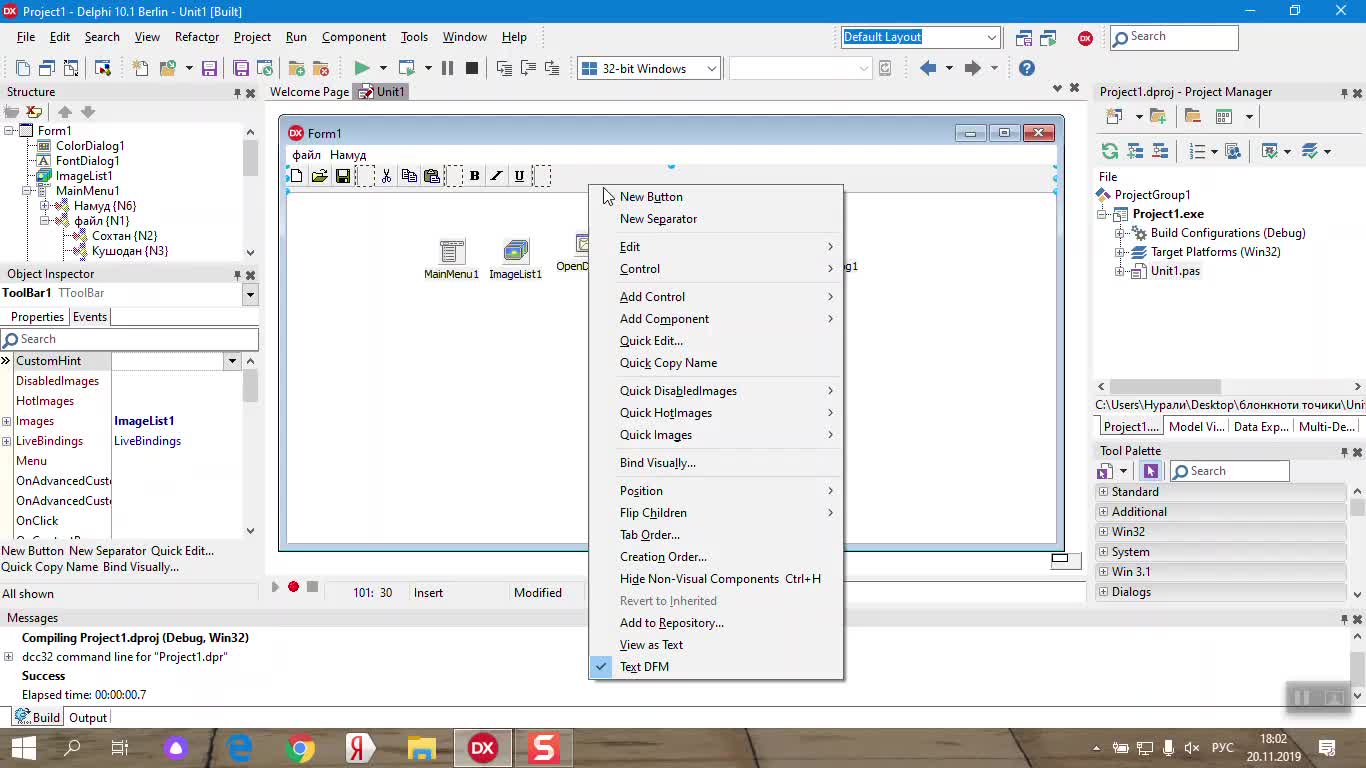1366x768 pixels.
Task: Click Quick Copy Name link below inspector
Action: pos(50,567)
